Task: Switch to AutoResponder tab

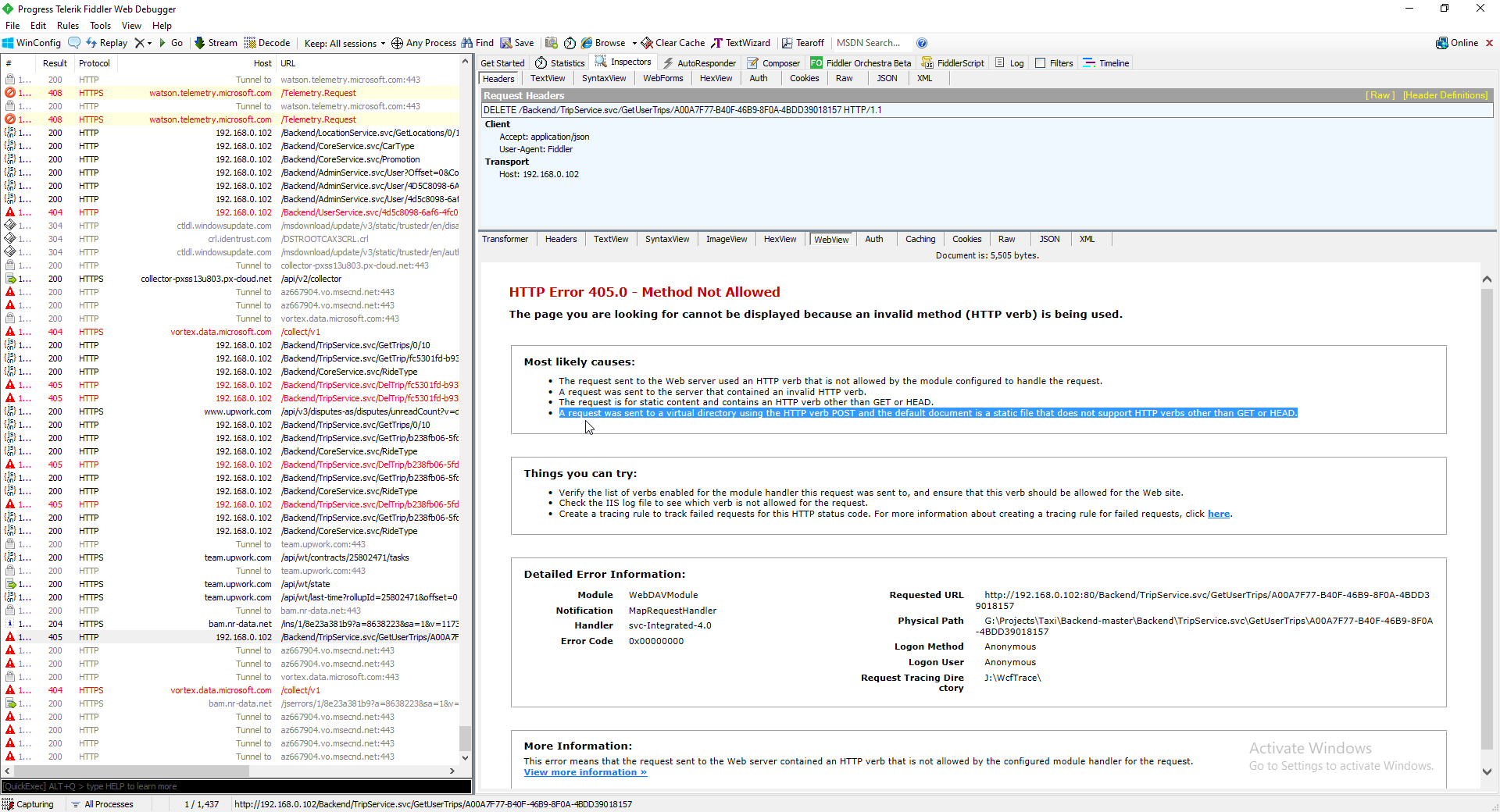Action: pyautogui.click(x=699, y=63)
